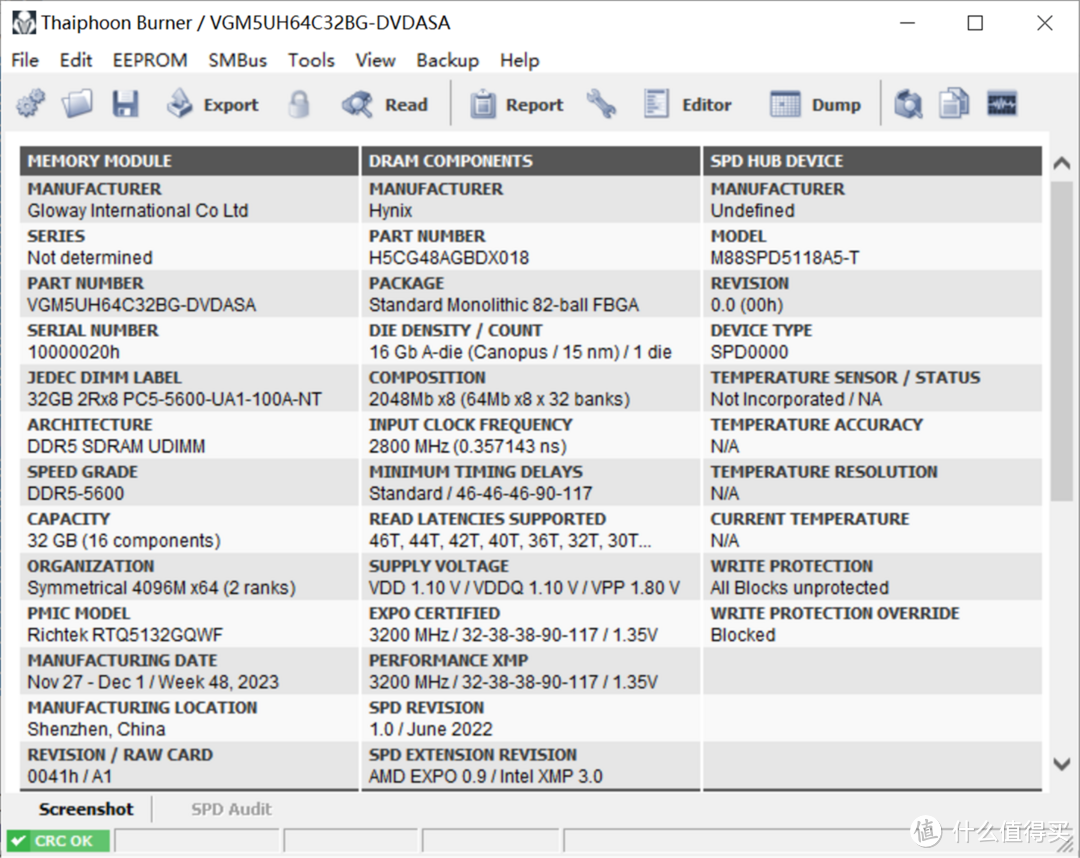This screenshot has height=858, width=1080.
Task: Click the PERFORMANCE XMP timing value
Action: [x=513, y=682]
